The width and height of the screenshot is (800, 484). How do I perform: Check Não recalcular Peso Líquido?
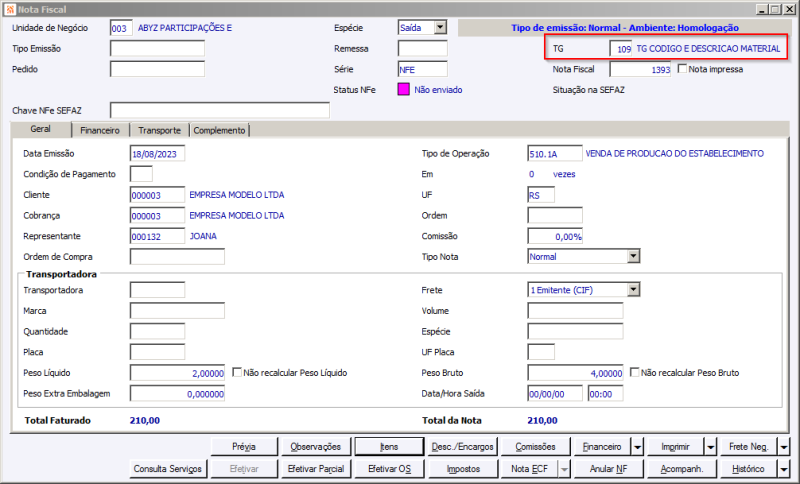pyautogui.click(x=237, y=372)
